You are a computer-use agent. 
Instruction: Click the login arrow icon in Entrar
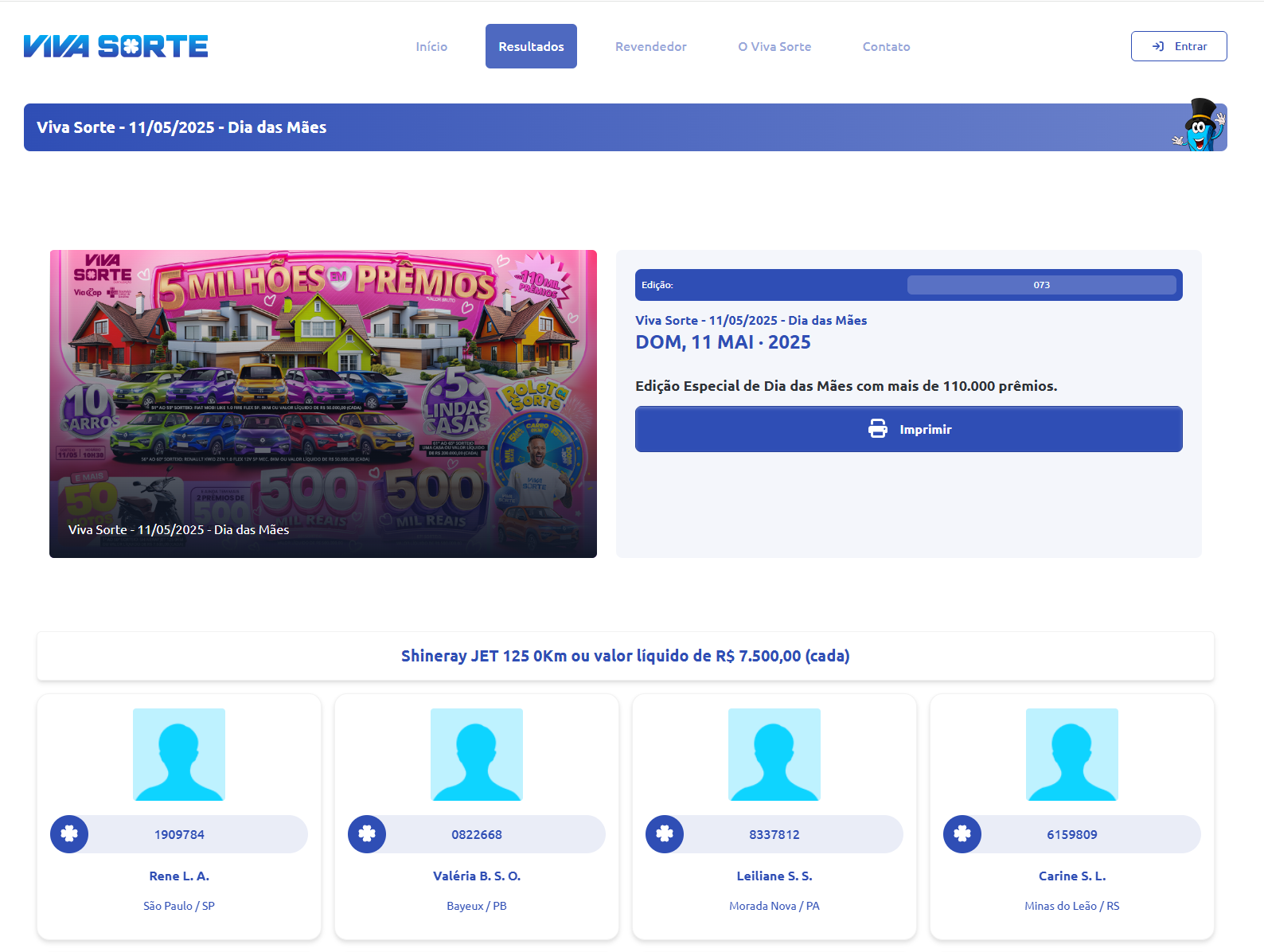pyautogui.click(x=1158, y=46)
